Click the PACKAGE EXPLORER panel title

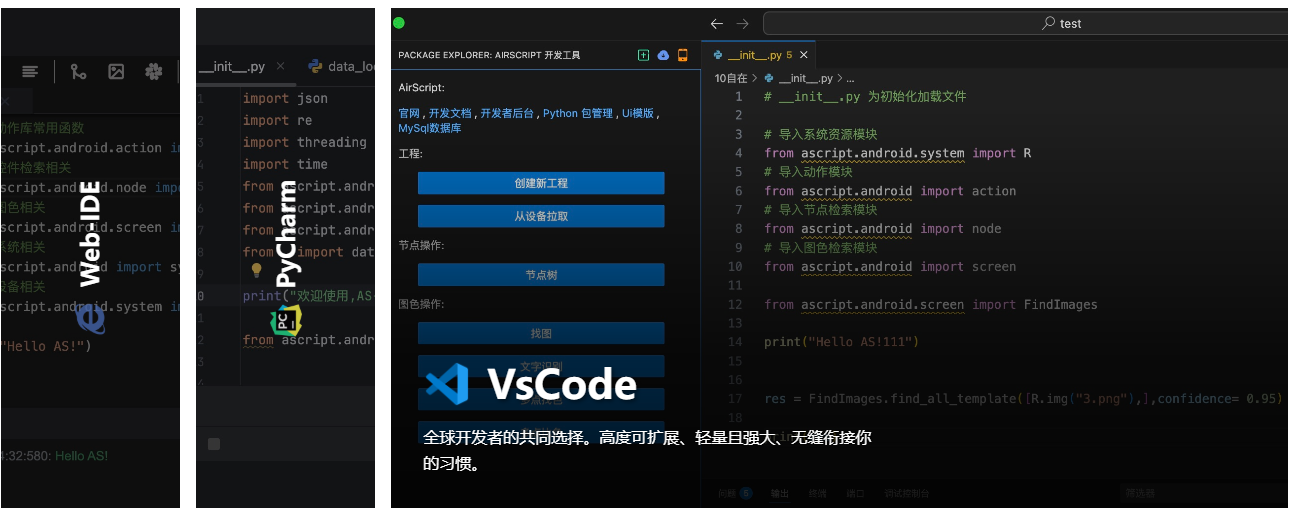[x=489, y=55]
